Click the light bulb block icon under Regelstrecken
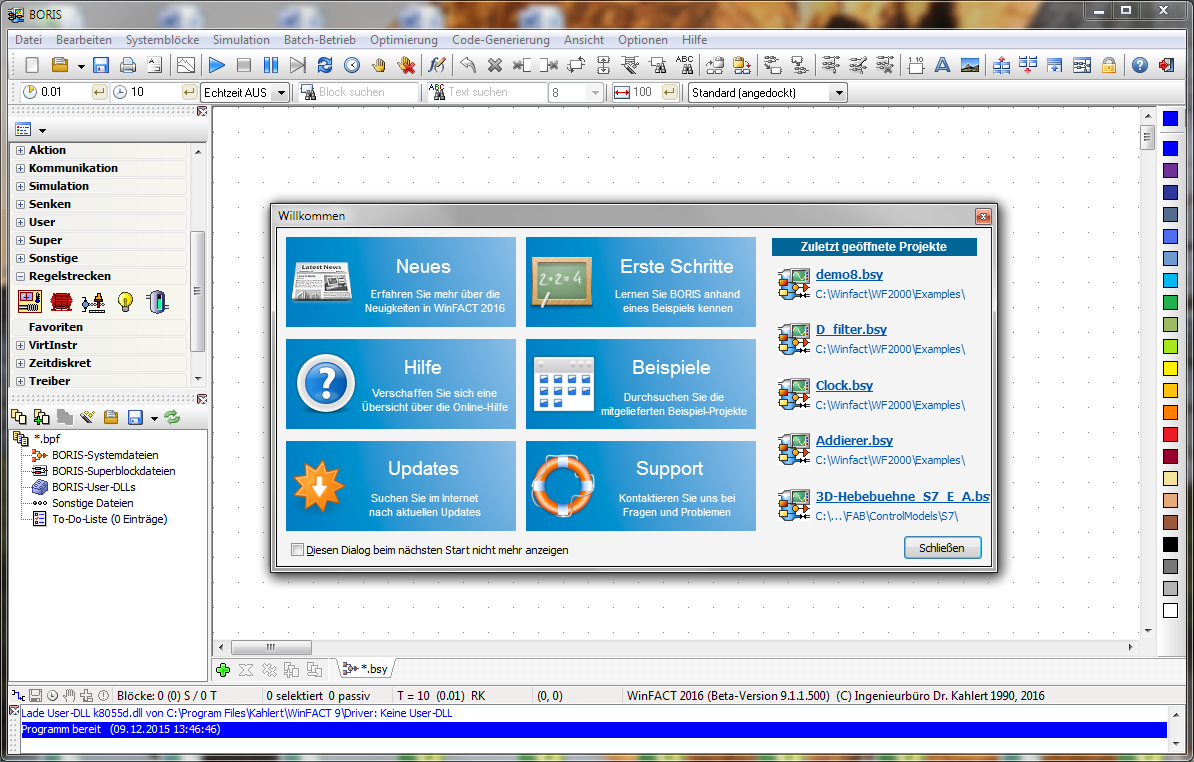This screenshot has height=762, width=1194. coord(126,302)
